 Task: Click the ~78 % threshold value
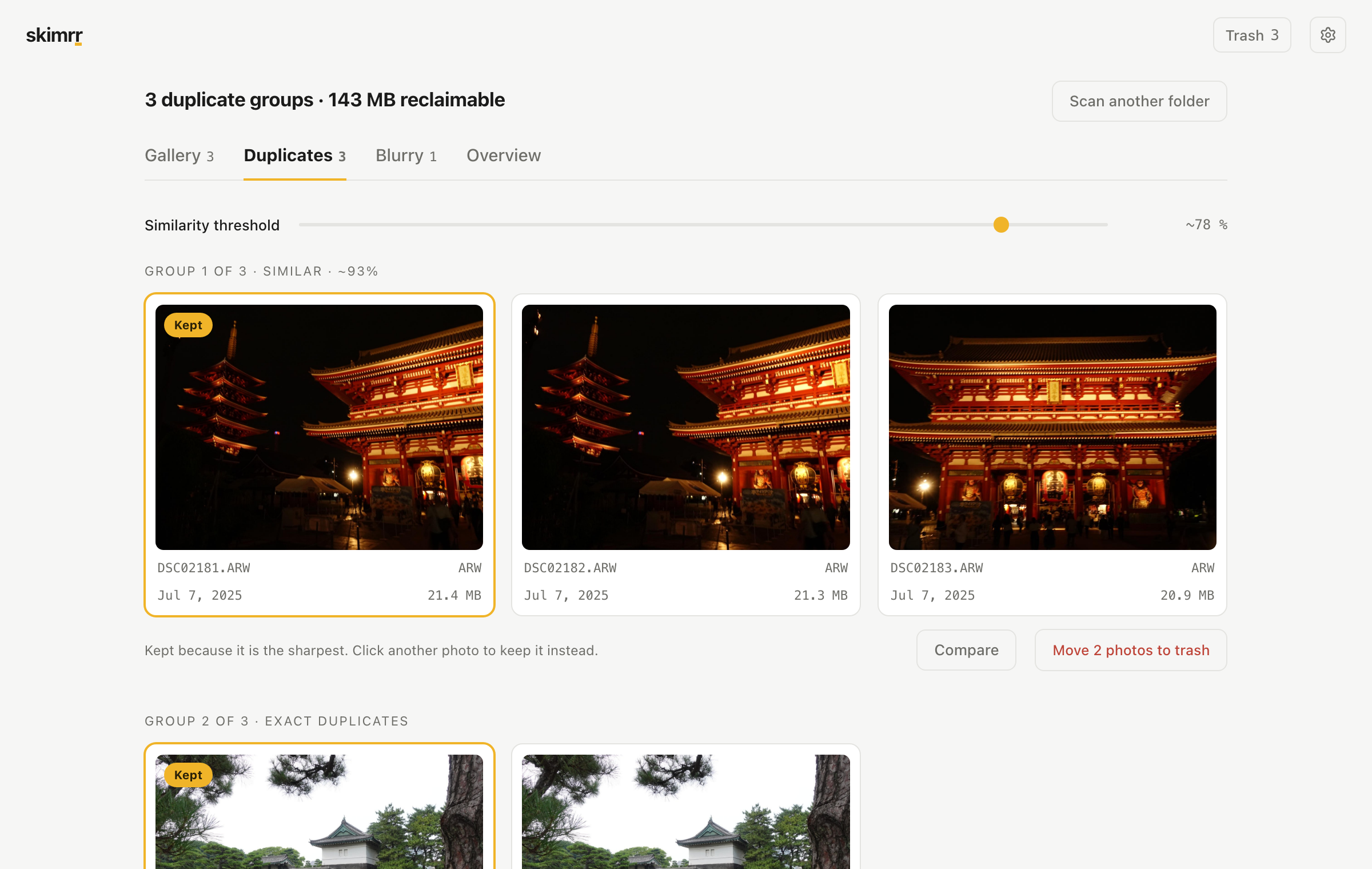point(1206,225)
